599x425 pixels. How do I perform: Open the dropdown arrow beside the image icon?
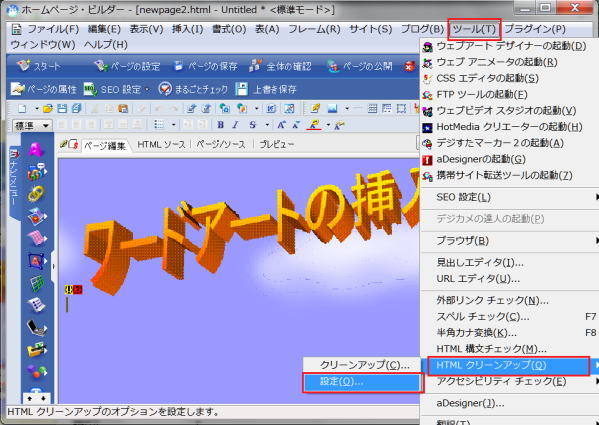point(347,109)
